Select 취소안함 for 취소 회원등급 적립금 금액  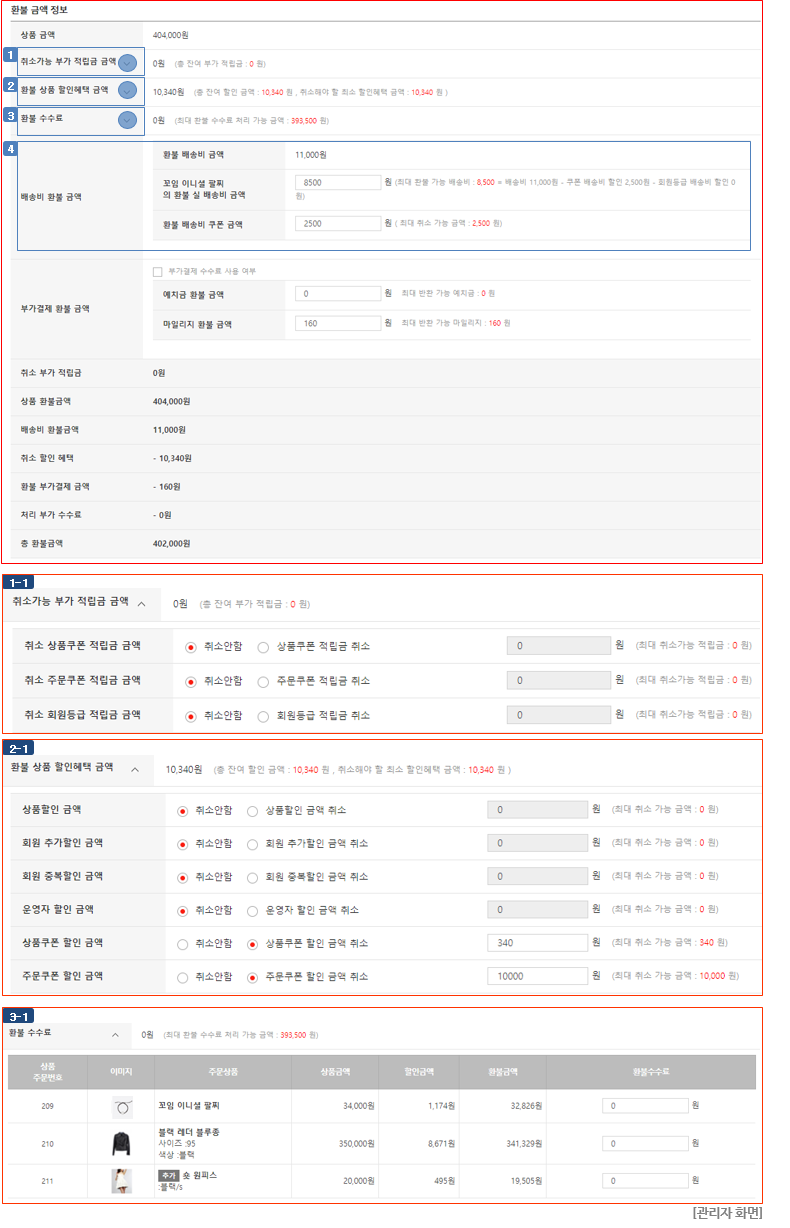(x=191, y=716)
